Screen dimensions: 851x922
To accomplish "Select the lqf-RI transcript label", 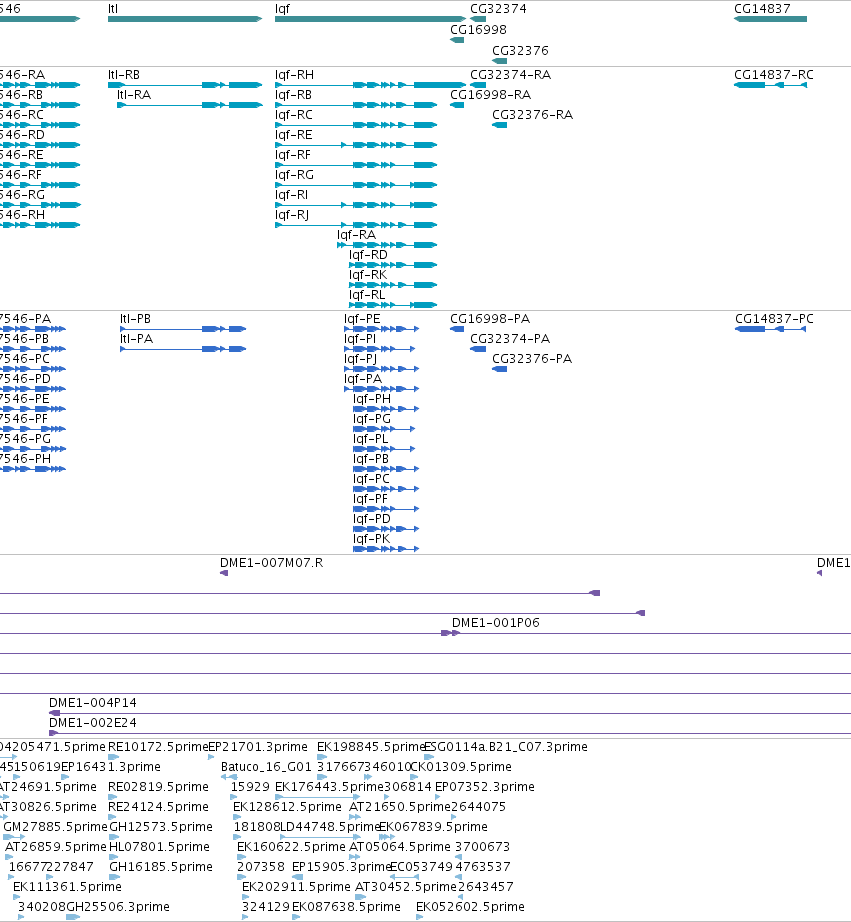I will pyautogui.click(x=292, y=195).
